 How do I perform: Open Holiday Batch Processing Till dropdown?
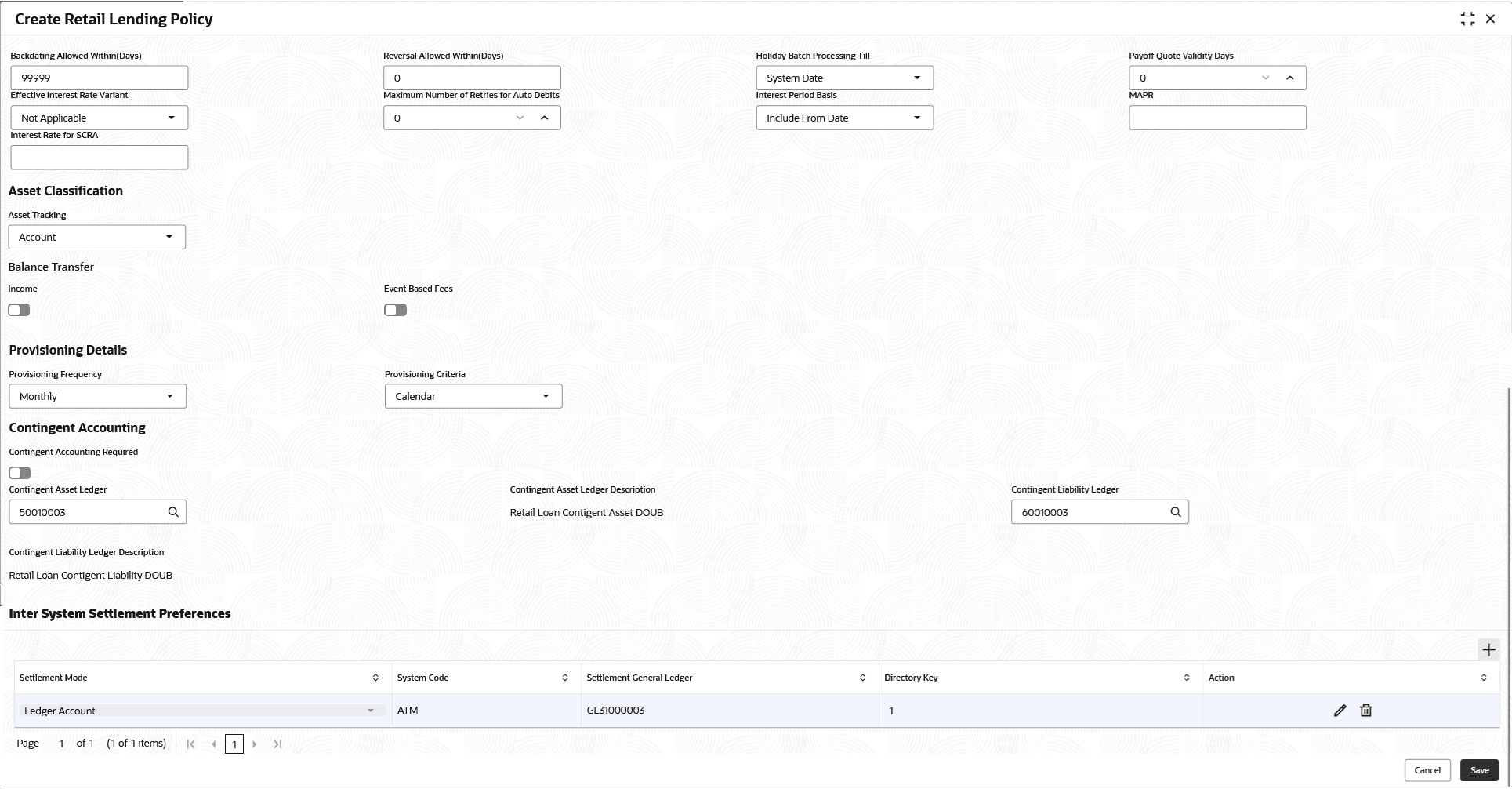(844, 78)
